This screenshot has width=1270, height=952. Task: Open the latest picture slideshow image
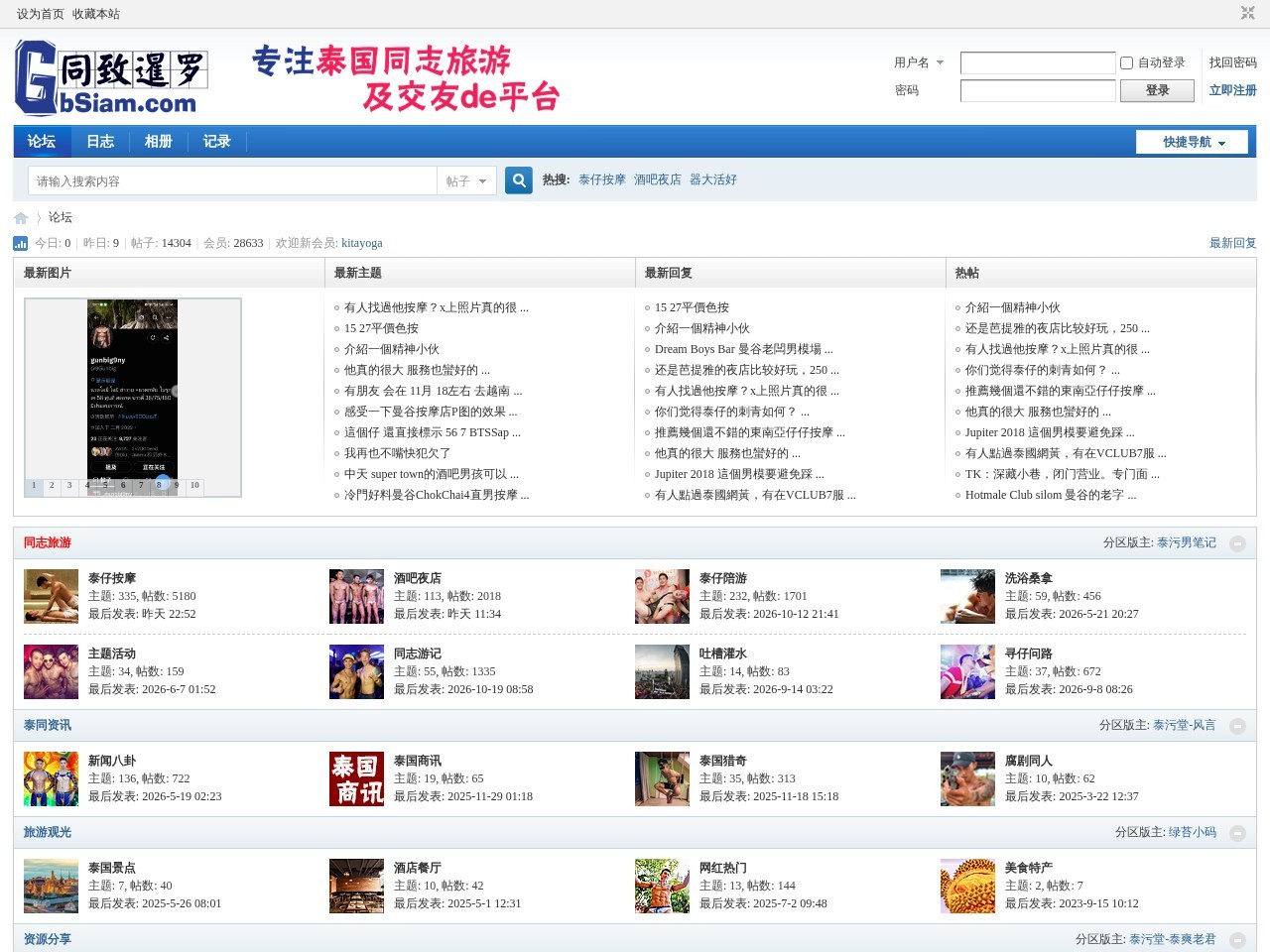tap(133, 397)
